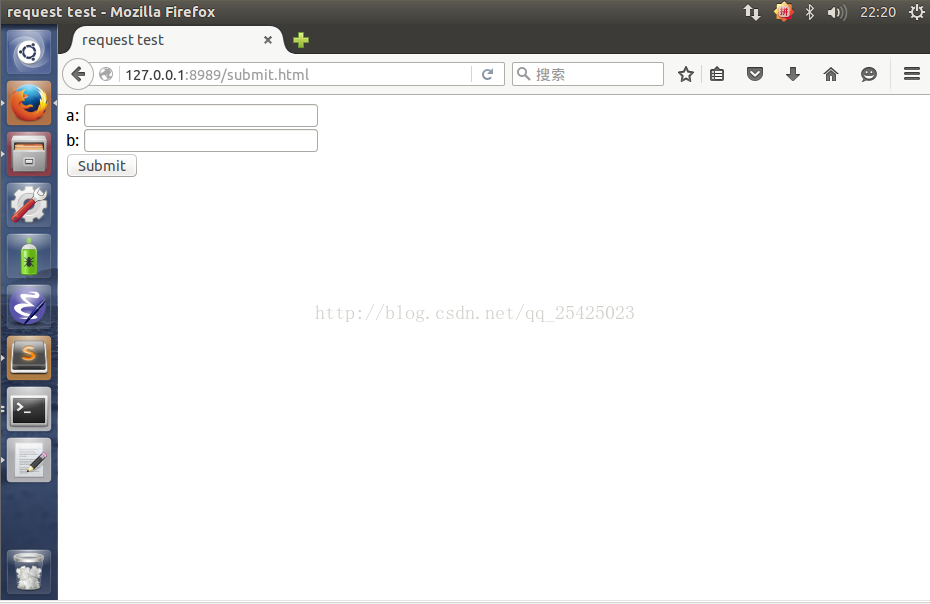Open the Trash in the dock
The width and height of the screenshot is (930, 604).
pos(29,571)
